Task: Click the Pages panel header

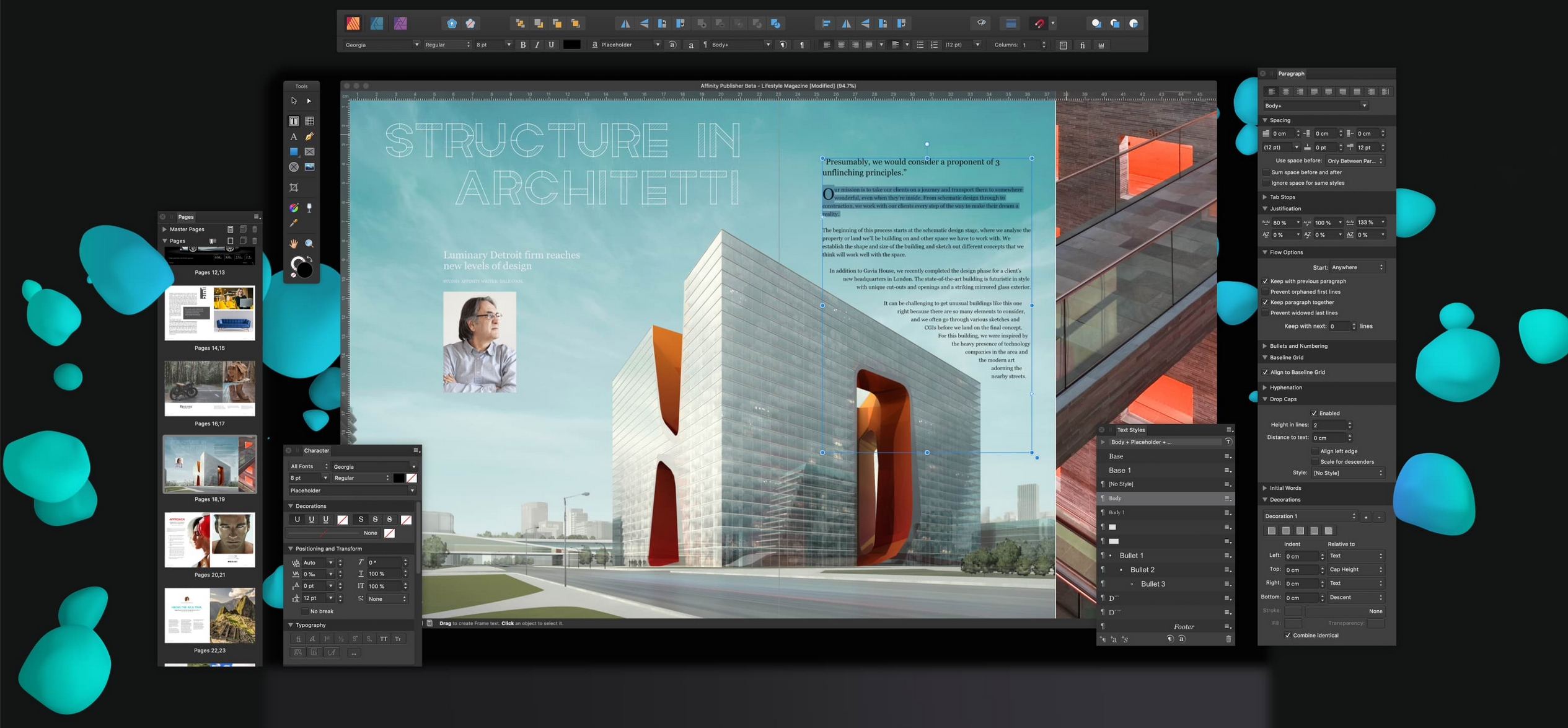Action: [187, 216]
